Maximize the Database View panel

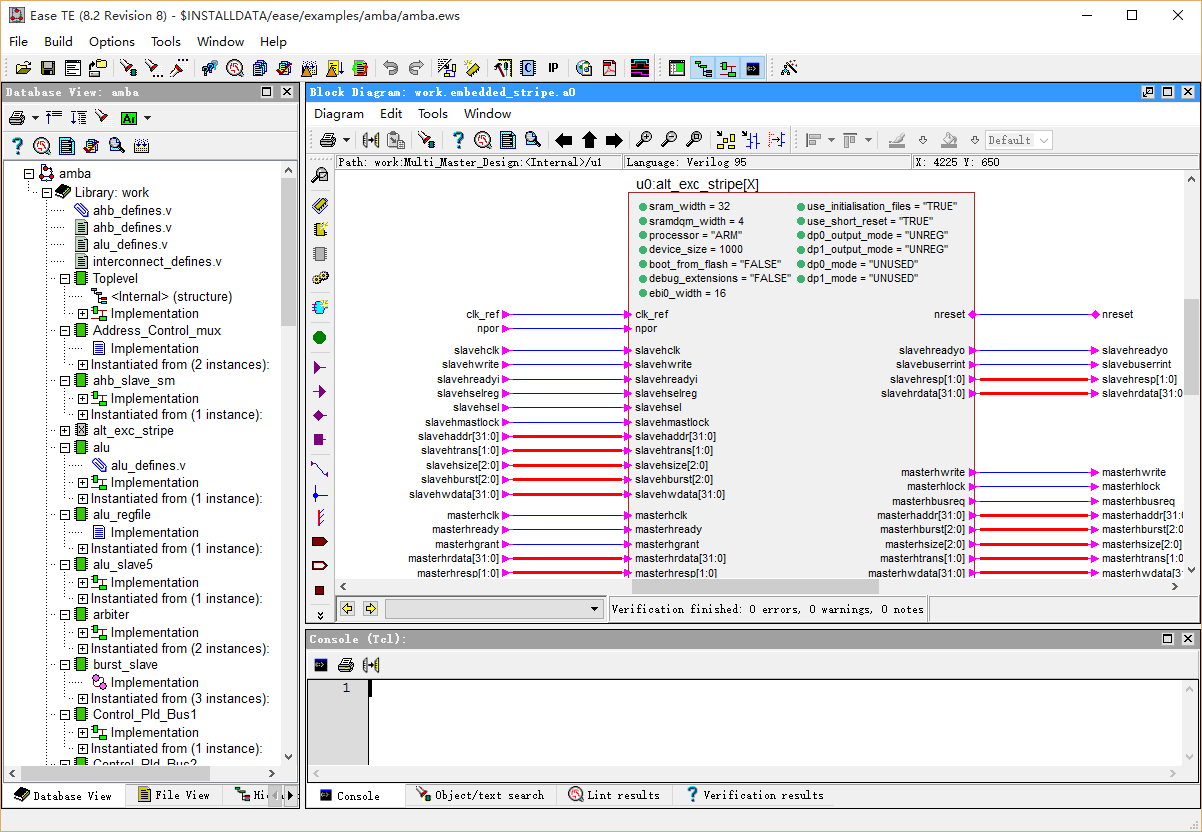click(267, 91)
